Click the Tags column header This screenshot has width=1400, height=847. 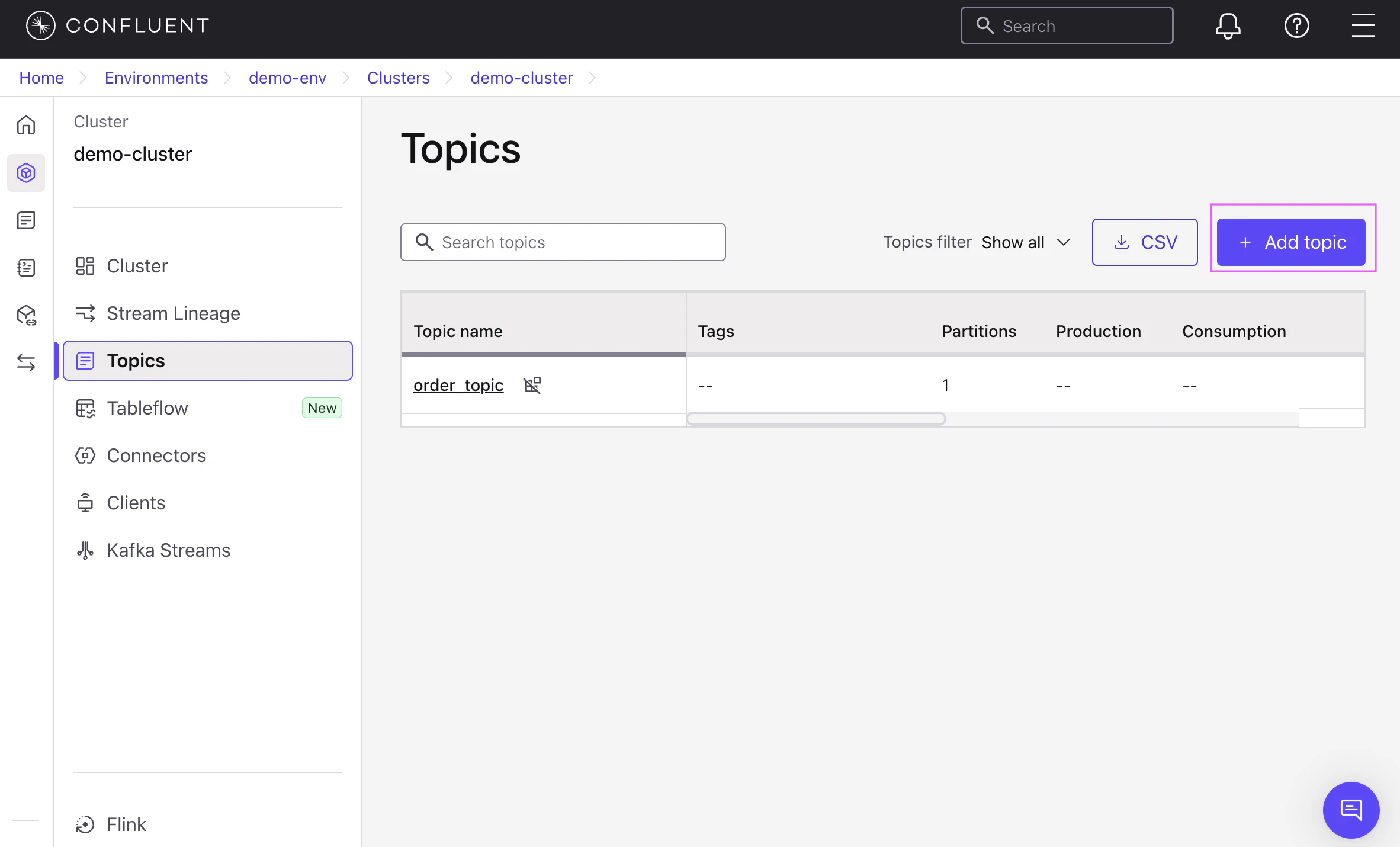pos(716,331)
